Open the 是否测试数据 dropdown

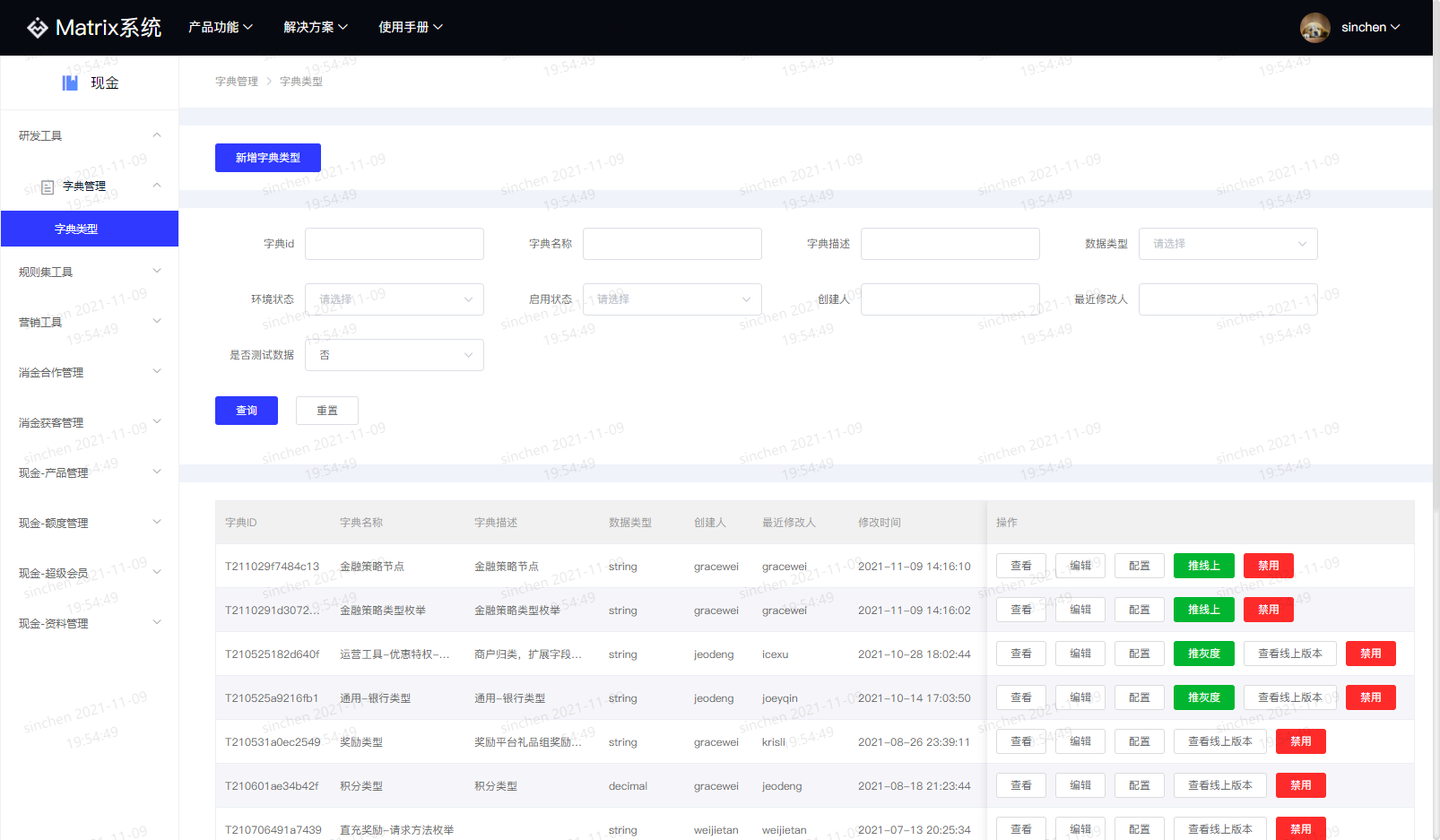click(395, 355)
